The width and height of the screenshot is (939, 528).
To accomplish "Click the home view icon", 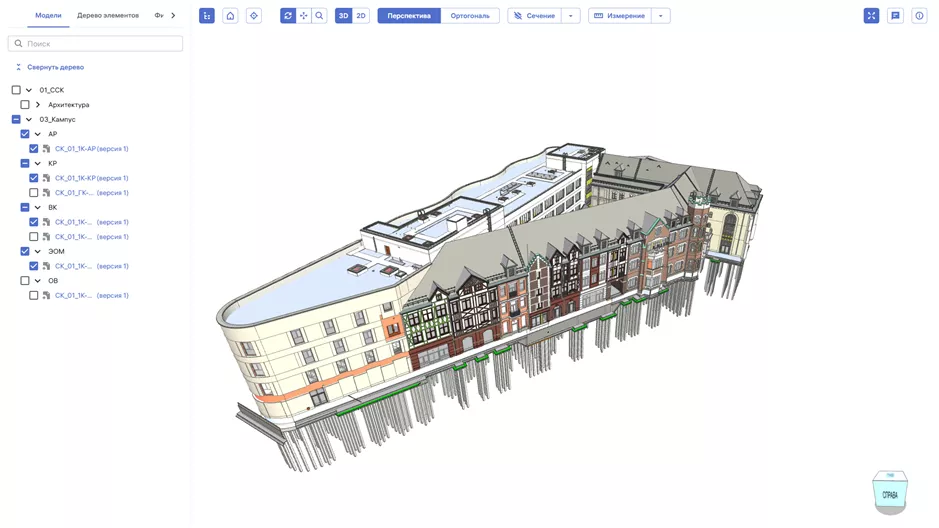I will coord(230,16).
